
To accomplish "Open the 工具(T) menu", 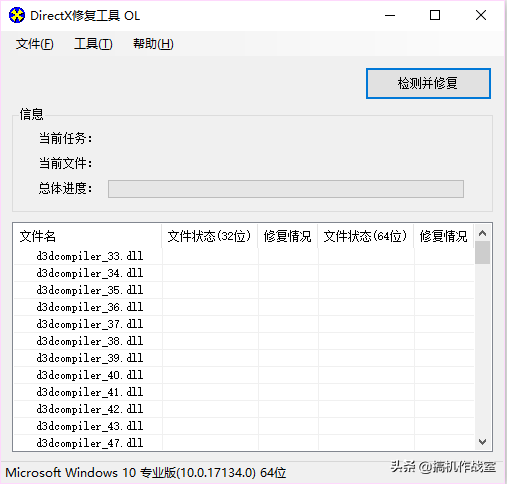I will click(x=93, y=44).
